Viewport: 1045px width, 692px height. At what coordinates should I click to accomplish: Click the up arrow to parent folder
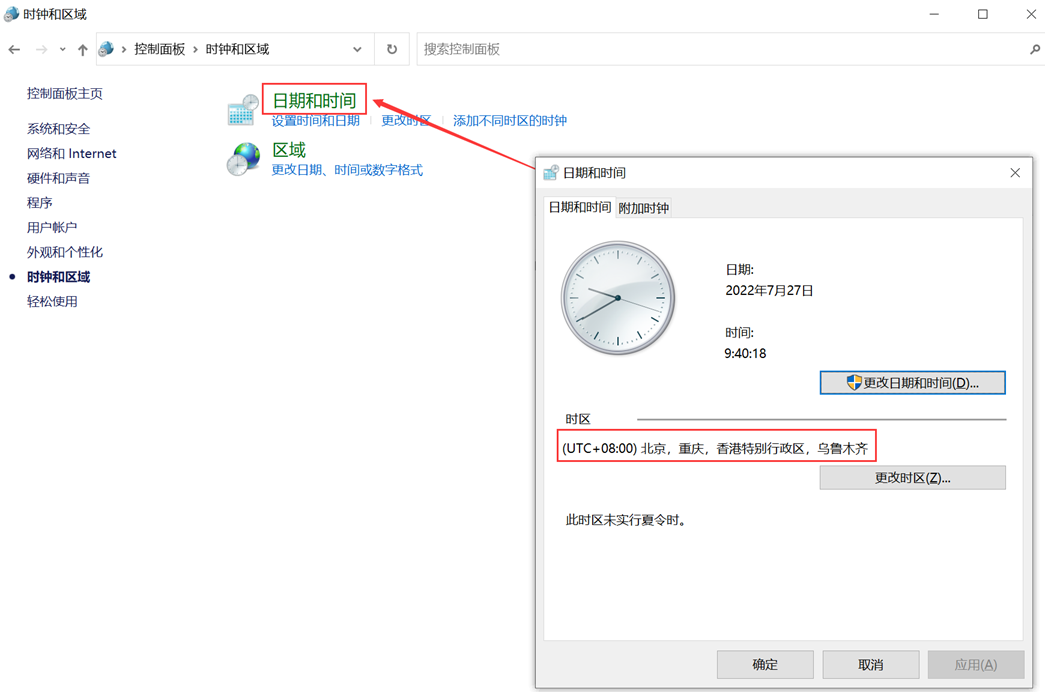[x=82, y=48]
